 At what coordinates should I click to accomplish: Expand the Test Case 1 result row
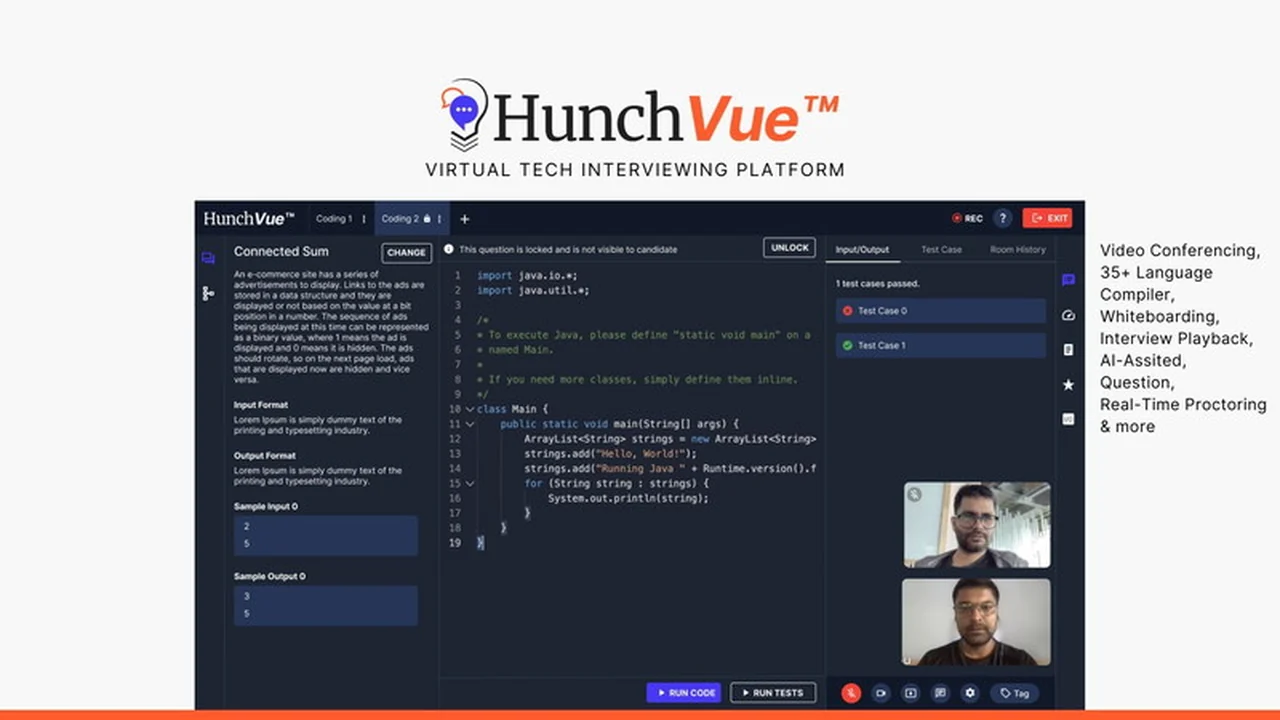[941, 345]
